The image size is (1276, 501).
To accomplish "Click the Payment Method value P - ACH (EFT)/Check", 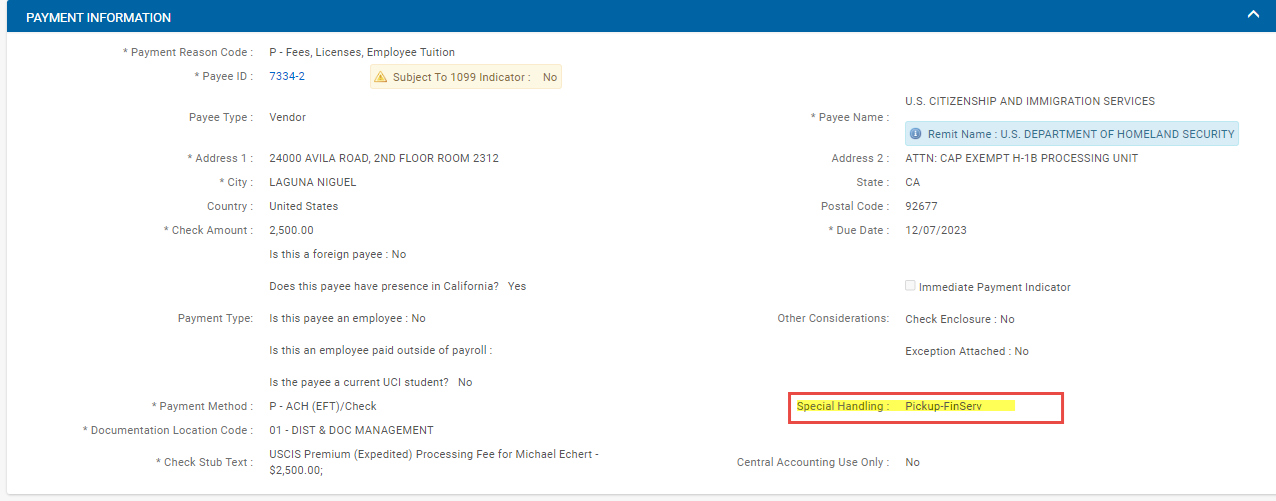I will [323, 406].
